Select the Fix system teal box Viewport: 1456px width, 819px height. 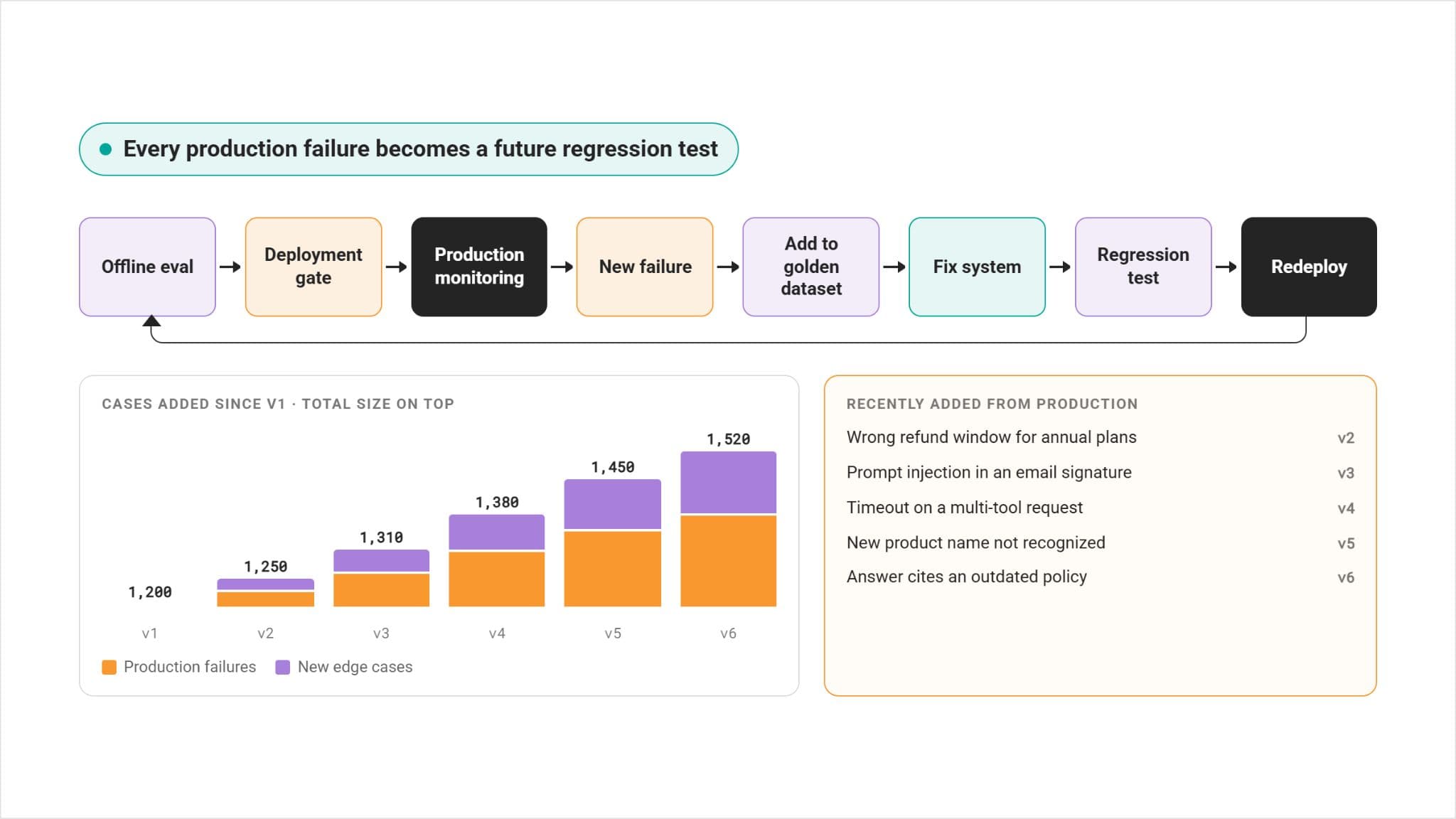pyautogui.click(x=977, y=267)
